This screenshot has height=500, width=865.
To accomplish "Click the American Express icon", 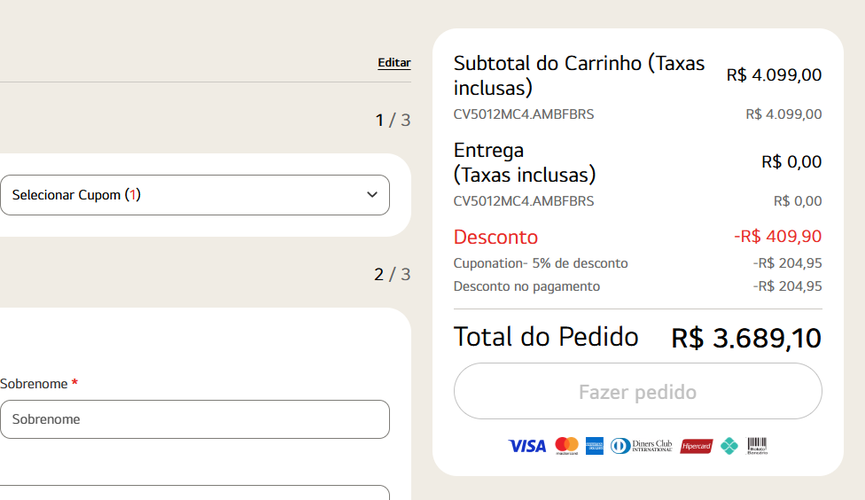I will [x=595, y=446].
